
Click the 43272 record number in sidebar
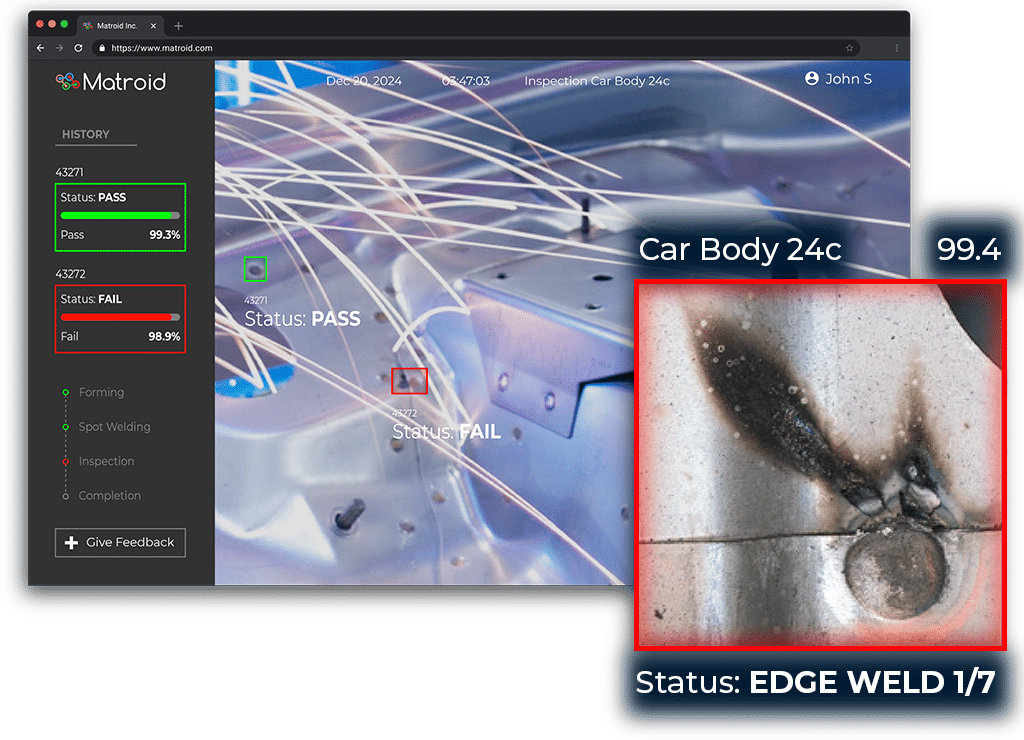70,274
